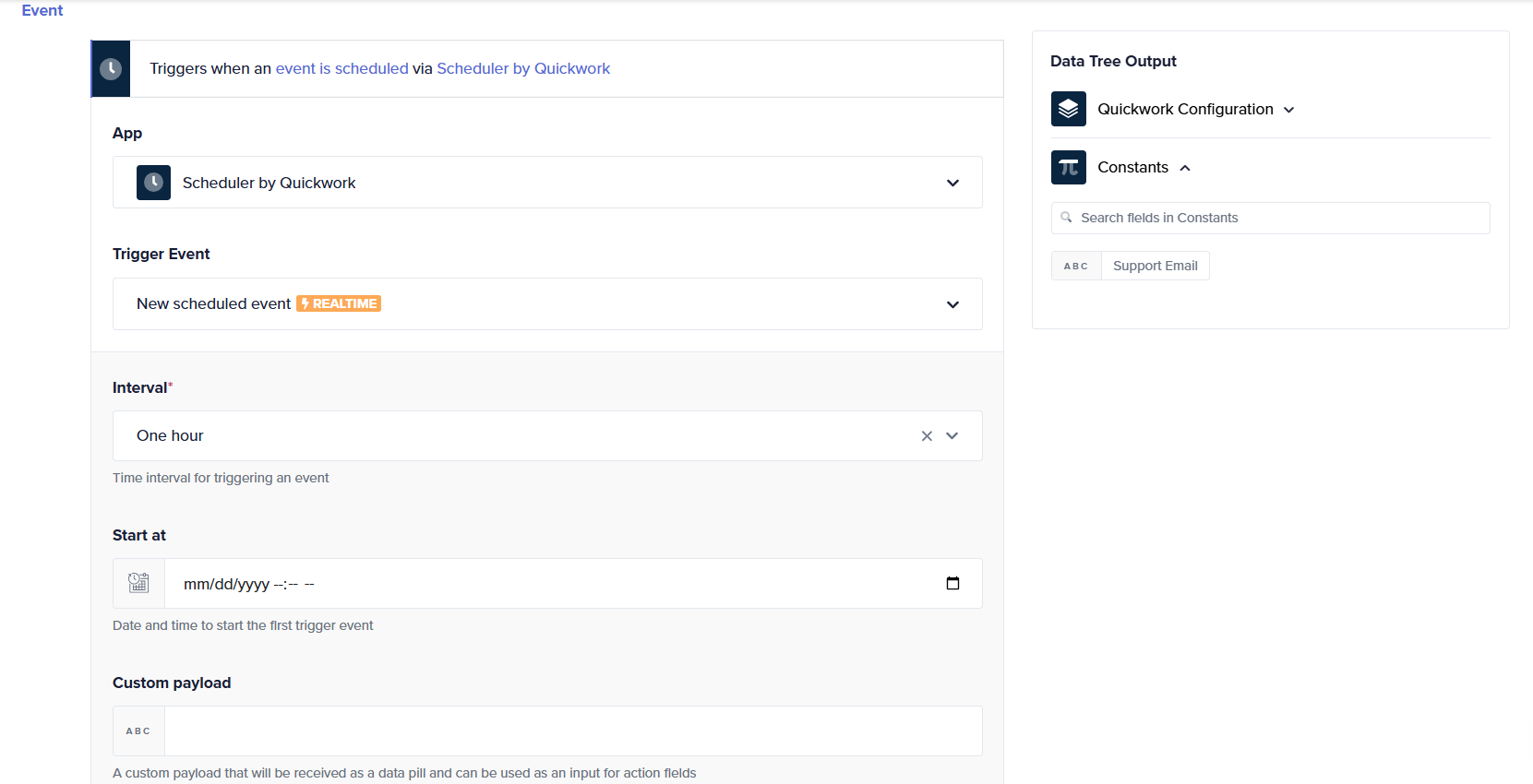Click the Custom payload label
1533x784 pixels.
tap(172, 683)
